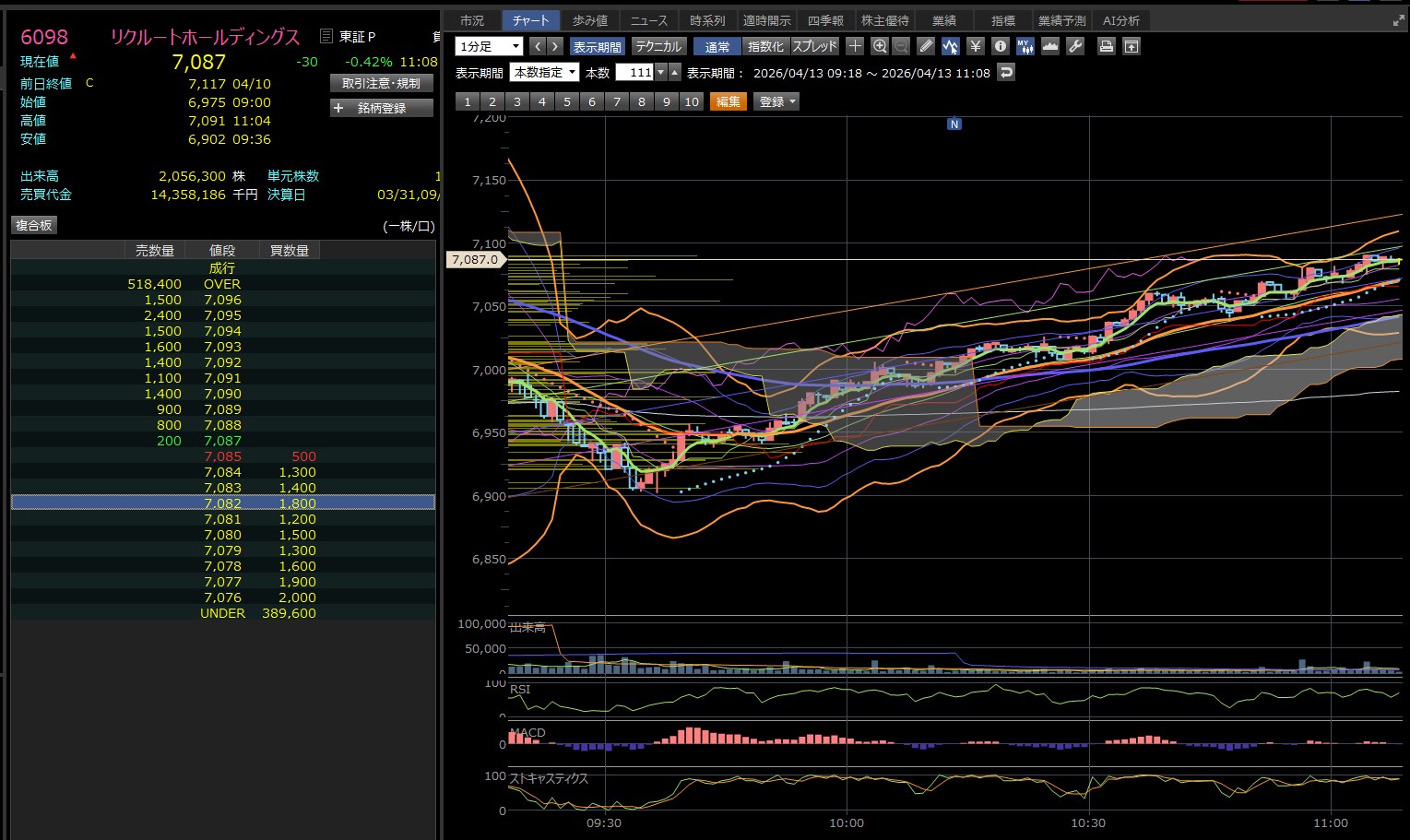The image size is (1410, 840).
Task: Toggle the 指数化 indexed chart mode
Action: coord(765,46)
